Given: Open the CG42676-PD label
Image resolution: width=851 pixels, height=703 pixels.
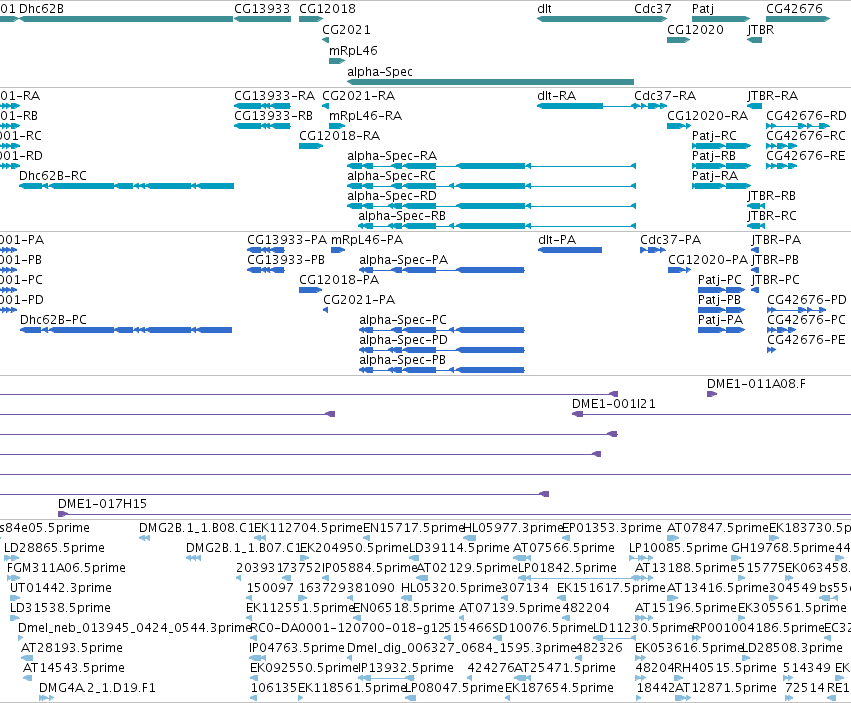Looking at the screenshot, I should 806,300.
